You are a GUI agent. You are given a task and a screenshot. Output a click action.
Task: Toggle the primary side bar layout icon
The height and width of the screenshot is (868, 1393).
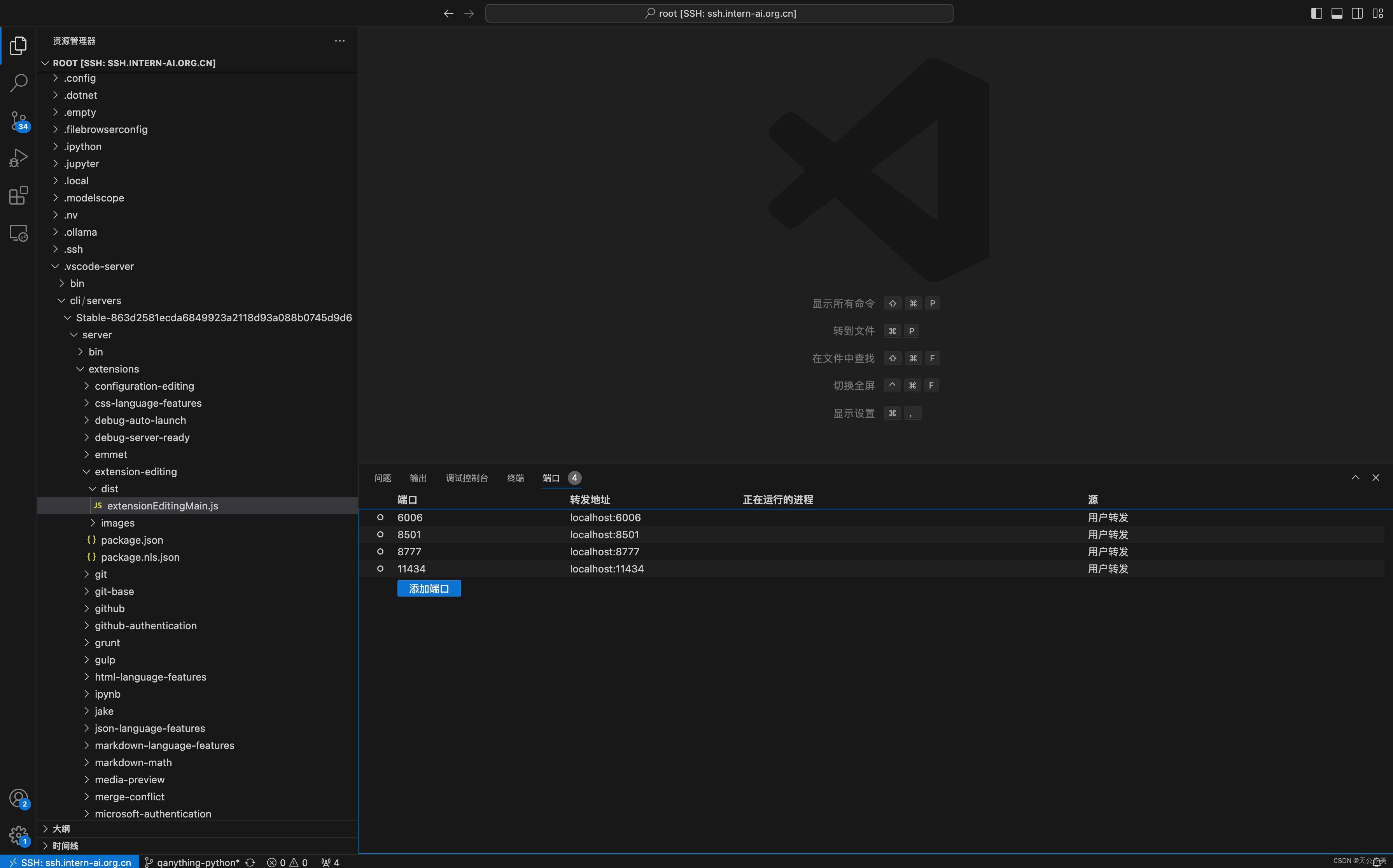pyautogui.click(x=1317, y=13)
